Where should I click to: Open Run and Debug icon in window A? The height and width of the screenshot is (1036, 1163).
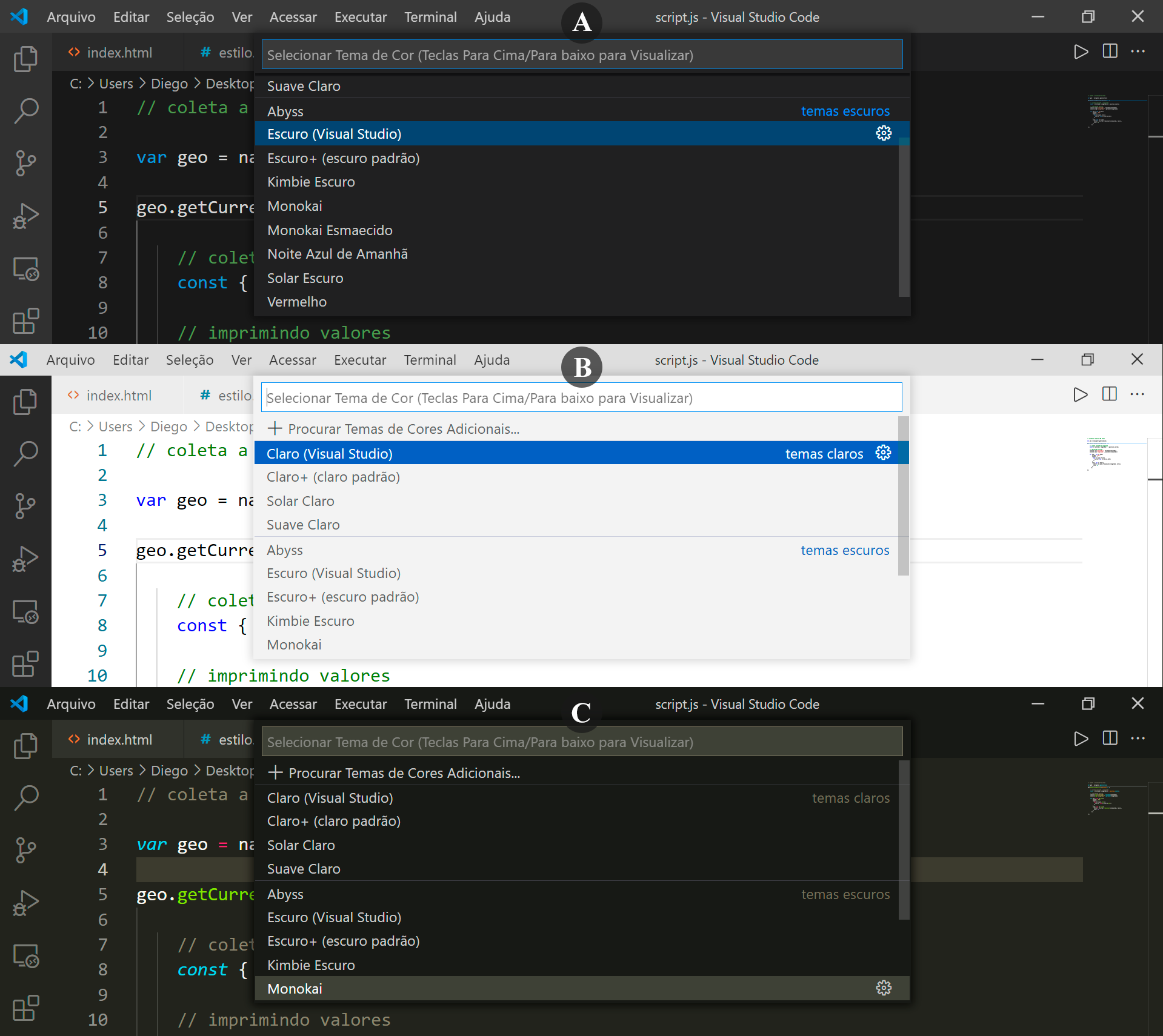(x=25, y=216)
